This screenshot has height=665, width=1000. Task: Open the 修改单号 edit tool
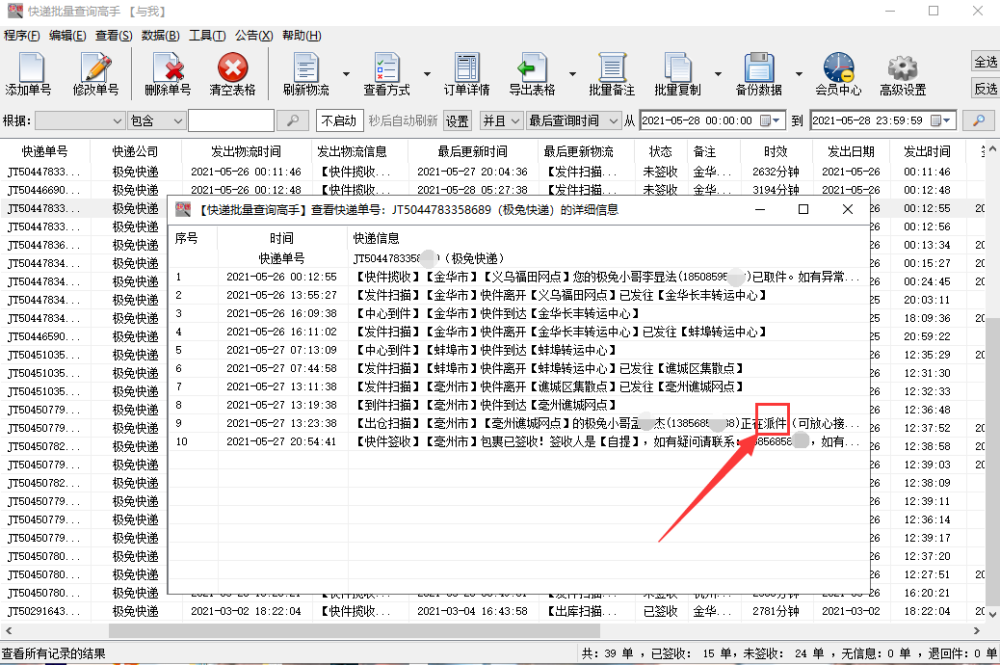tap(96, 75)
